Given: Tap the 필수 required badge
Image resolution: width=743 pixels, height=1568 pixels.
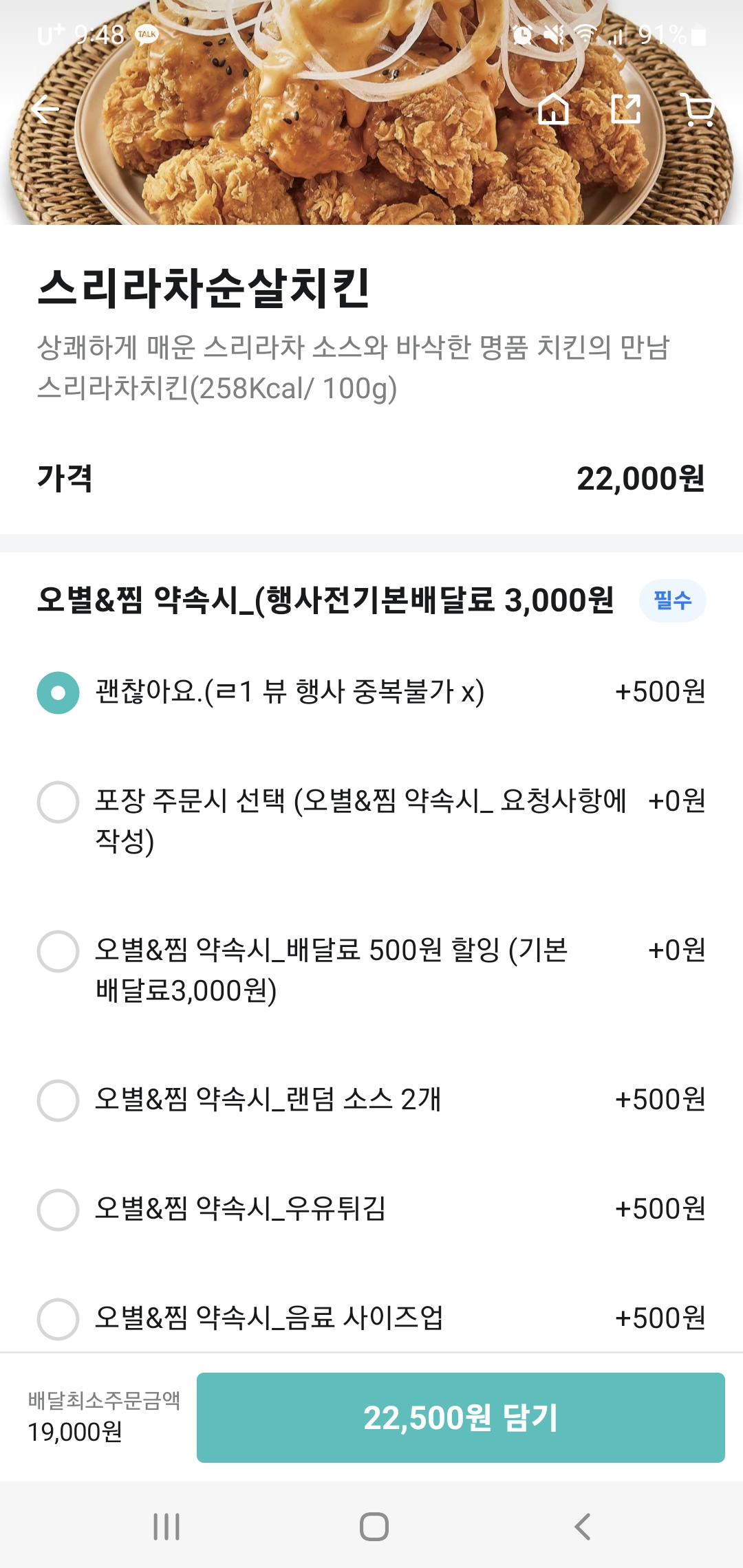Looking at the screenshot, I should click(x=672, y=600).
